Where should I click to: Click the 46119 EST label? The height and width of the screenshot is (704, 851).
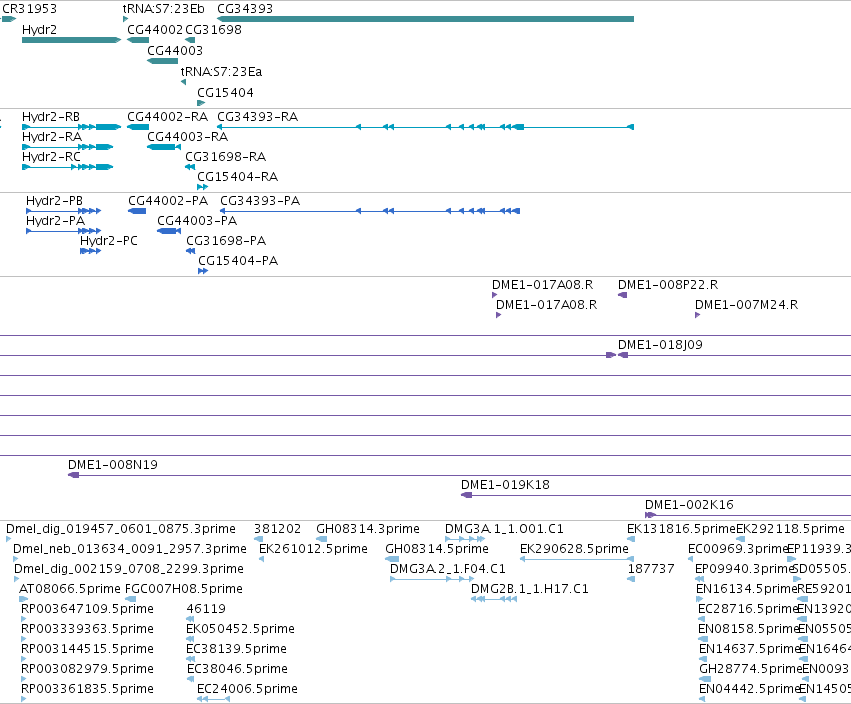point(206,610)
